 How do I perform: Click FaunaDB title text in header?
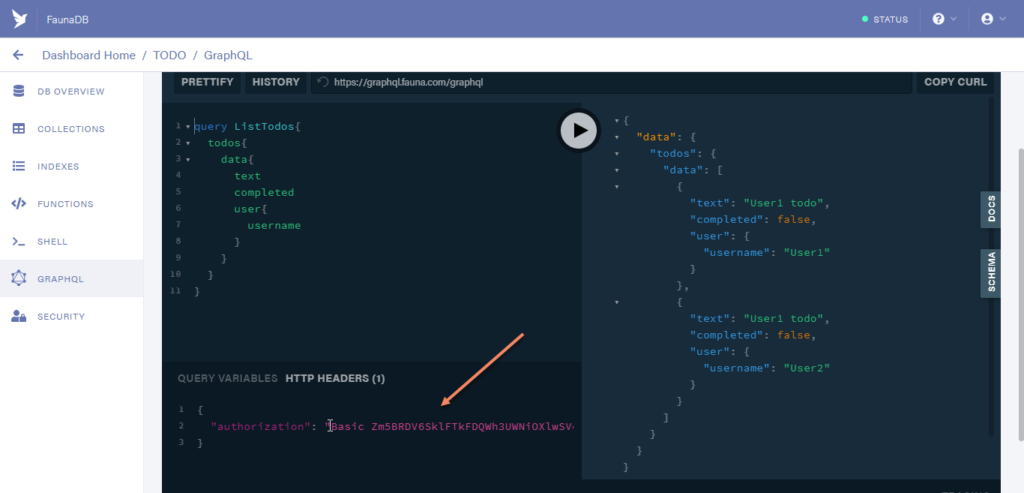point(67,20)
